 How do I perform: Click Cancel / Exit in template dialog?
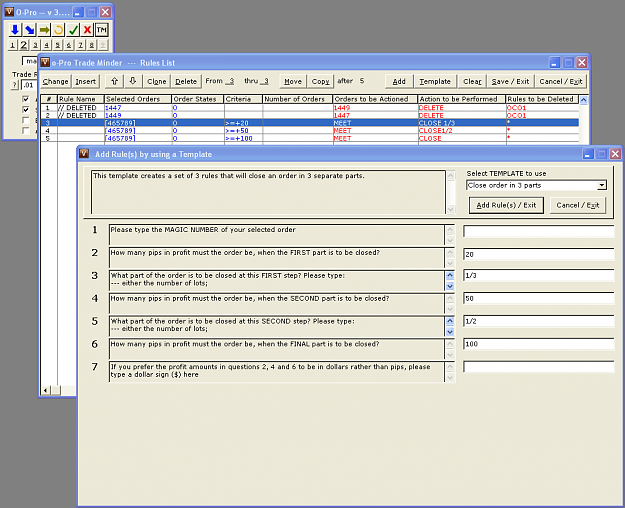(x=578, y=205)
